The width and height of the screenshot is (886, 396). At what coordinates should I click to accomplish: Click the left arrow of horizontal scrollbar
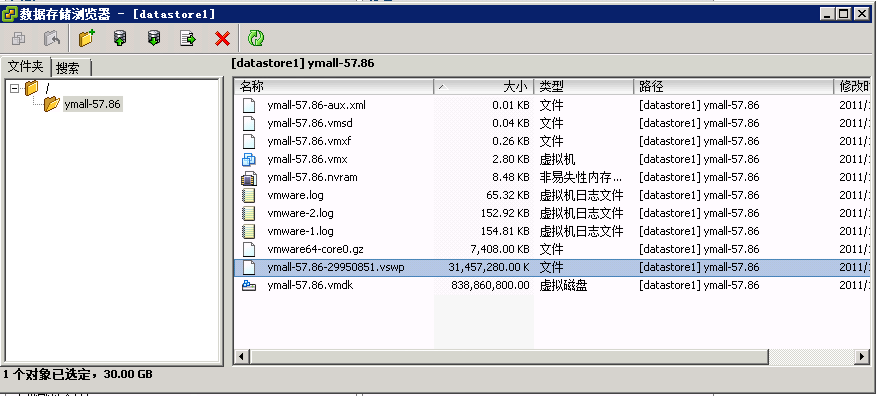coord(242,356)
